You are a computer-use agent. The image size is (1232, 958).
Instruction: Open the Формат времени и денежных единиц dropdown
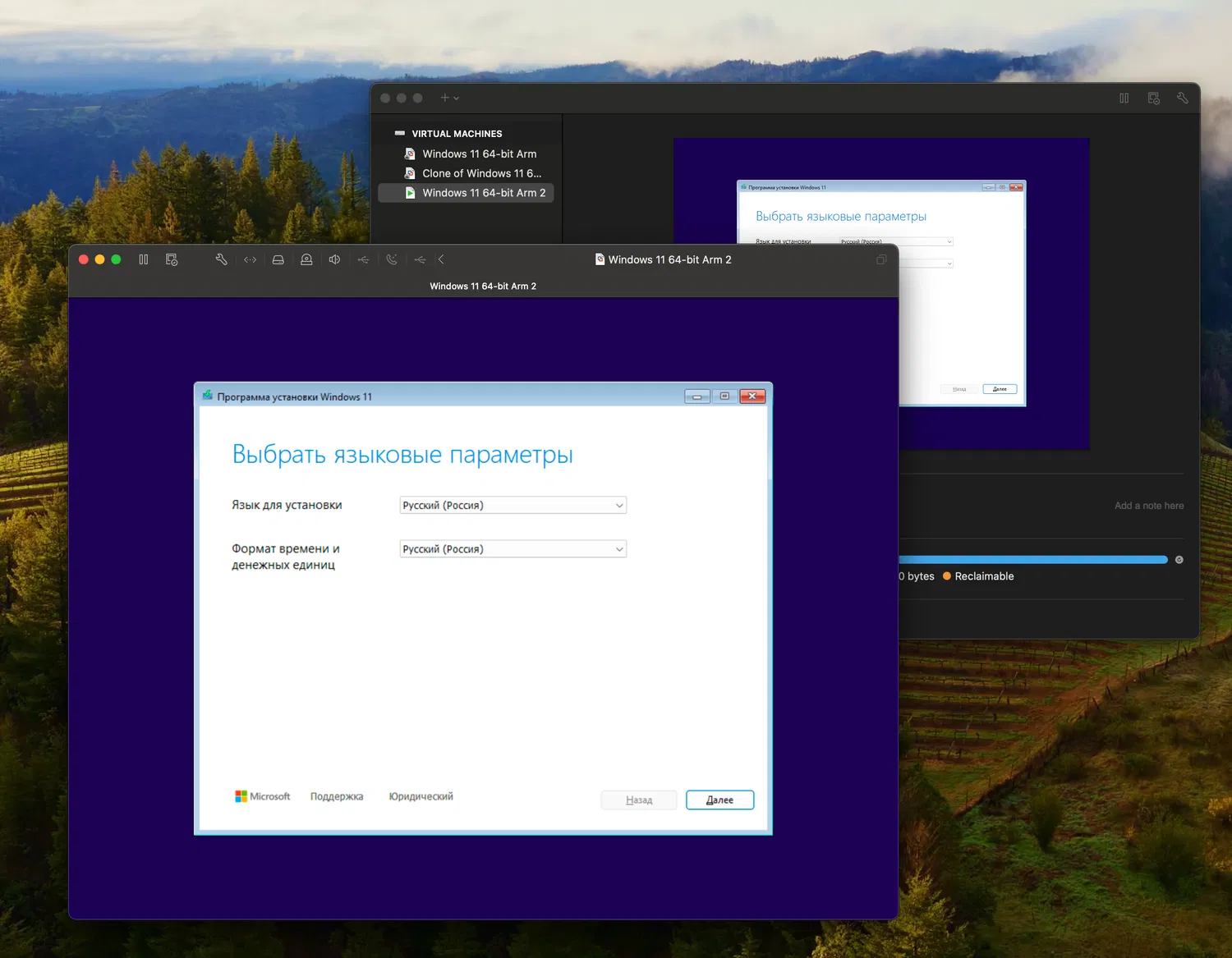pyautogui.click(x=513, y=549)
